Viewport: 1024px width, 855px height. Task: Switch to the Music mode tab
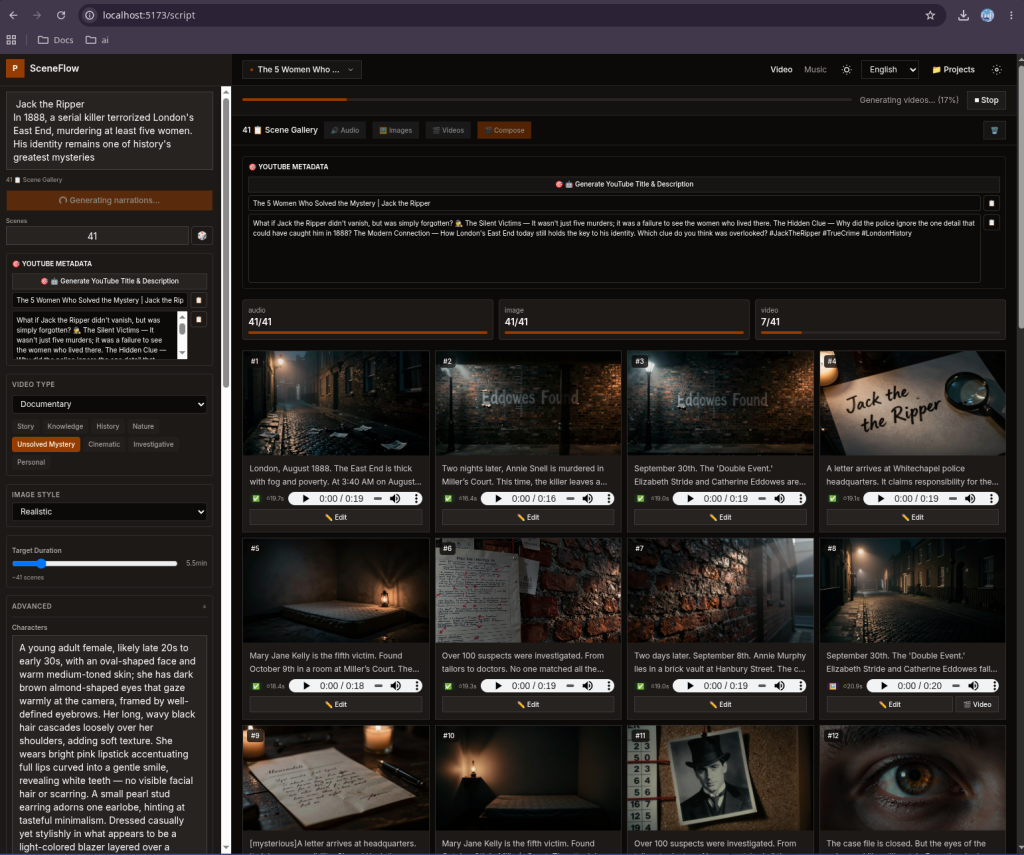click(815, 69)
